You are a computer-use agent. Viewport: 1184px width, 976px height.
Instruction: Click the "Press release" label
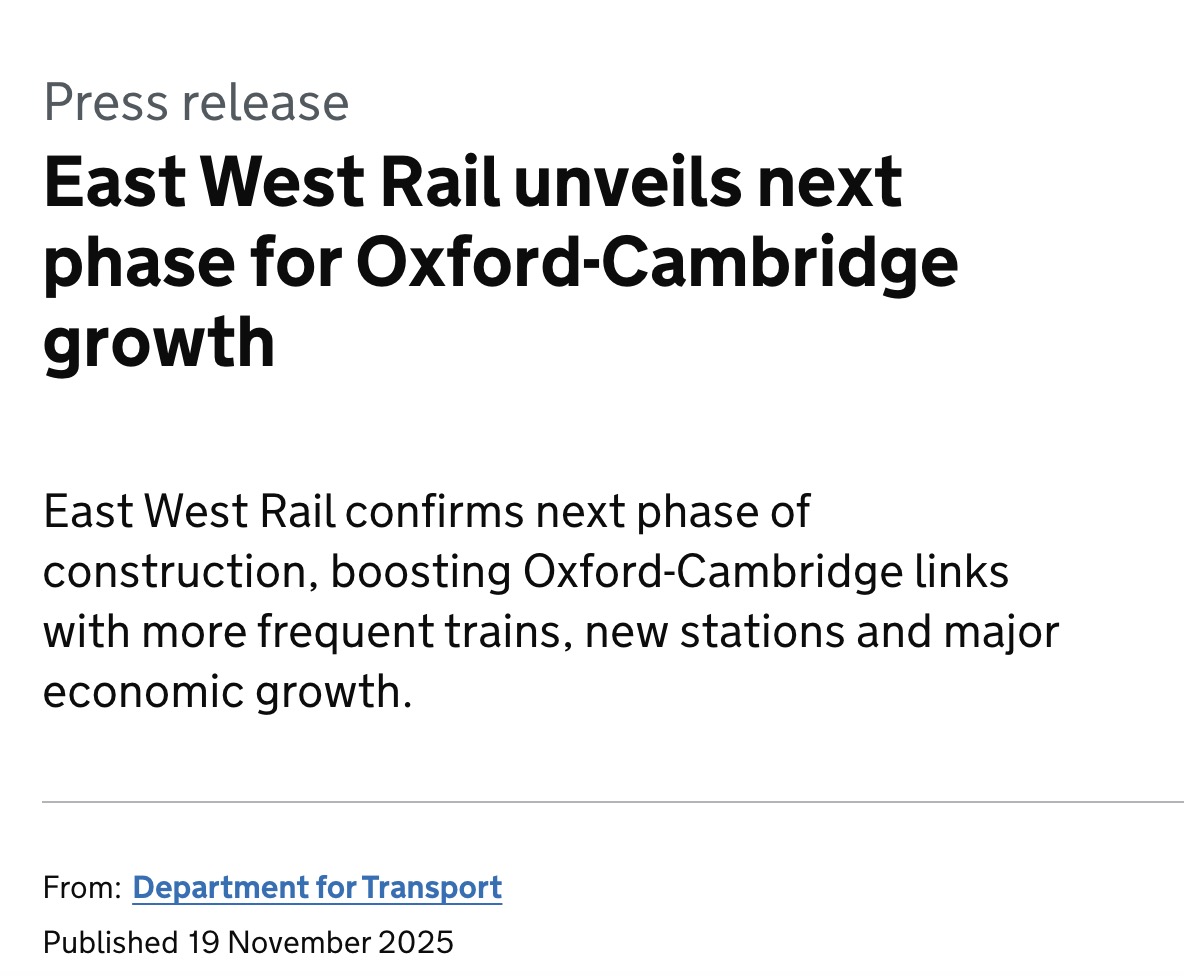pos(196,102)
